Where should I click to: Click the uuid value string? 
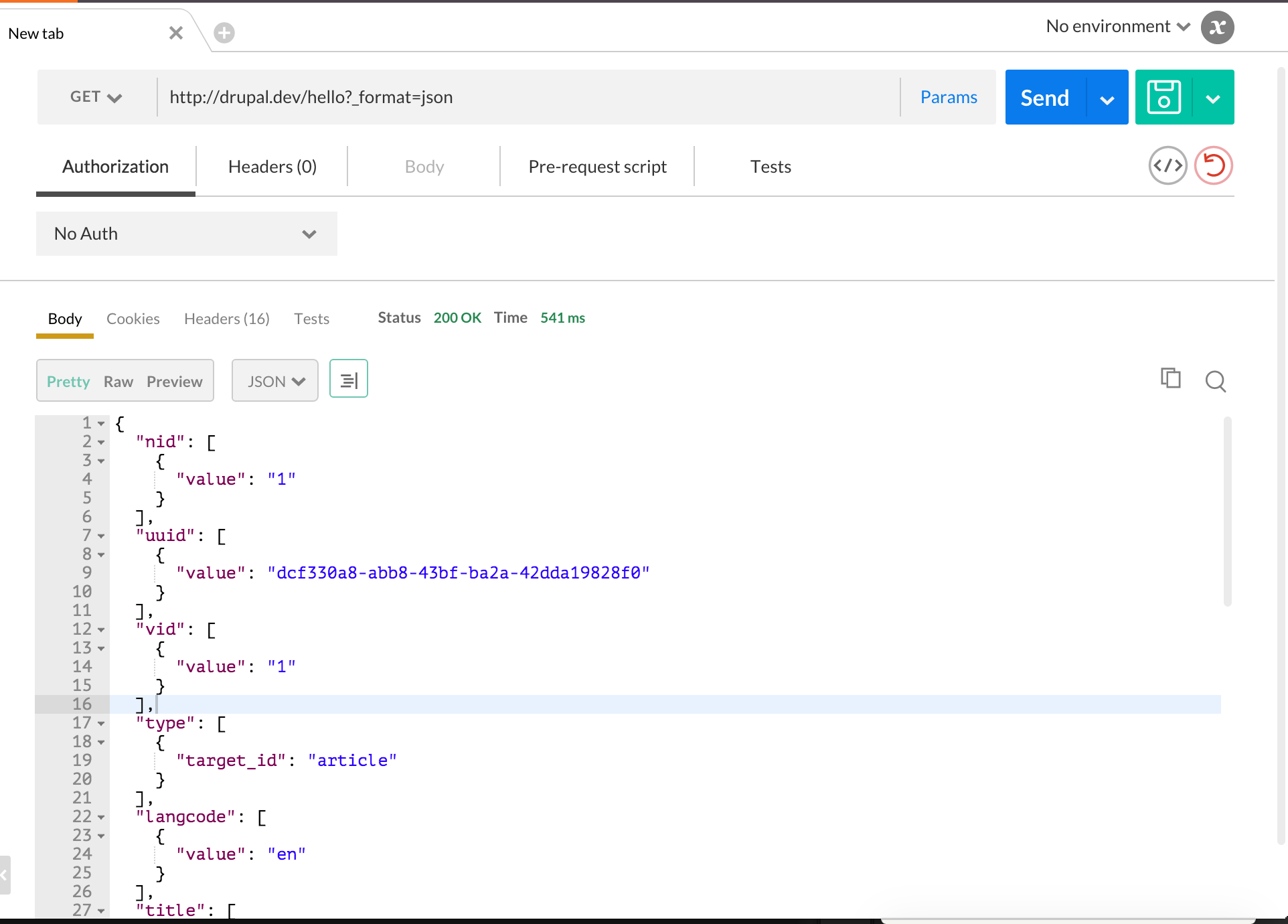click(x=459, y=573)
